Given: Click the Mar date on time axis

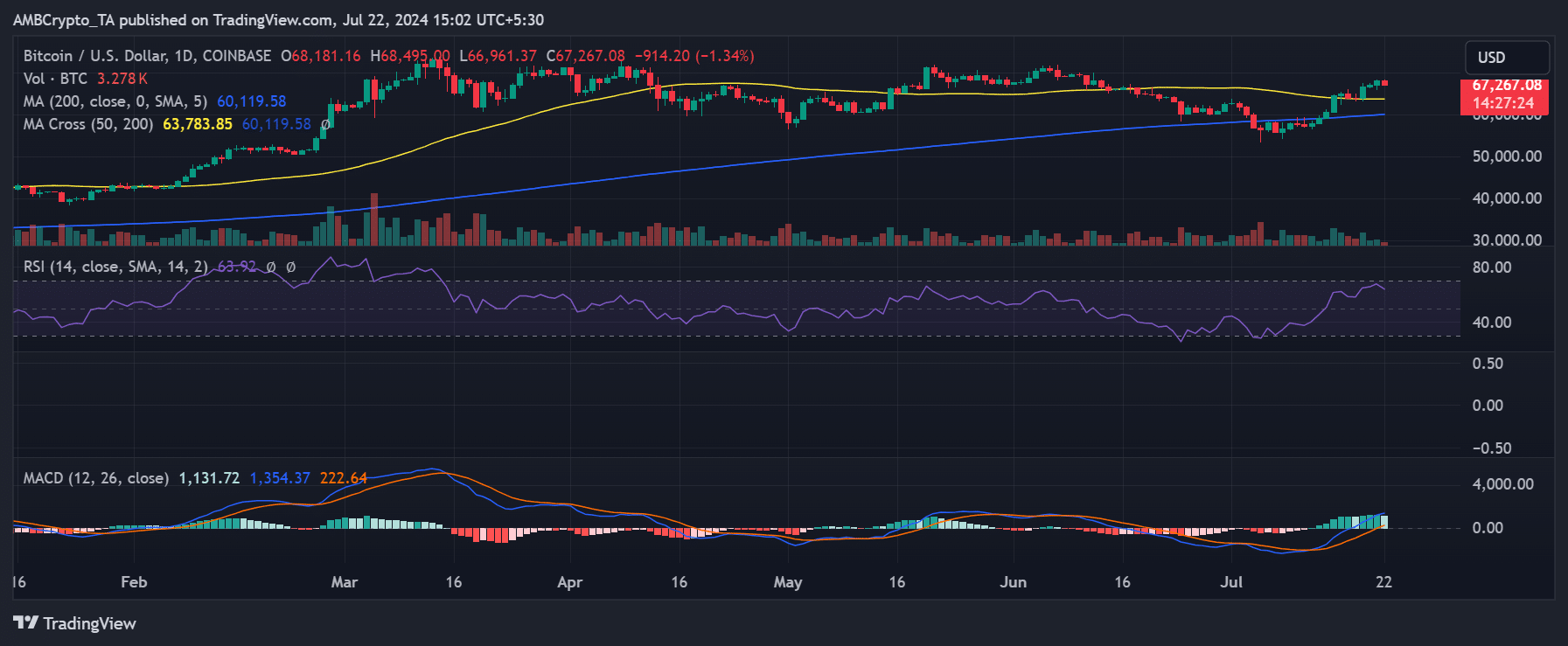Looking at the screenshot, I should [x=345, y=582].
